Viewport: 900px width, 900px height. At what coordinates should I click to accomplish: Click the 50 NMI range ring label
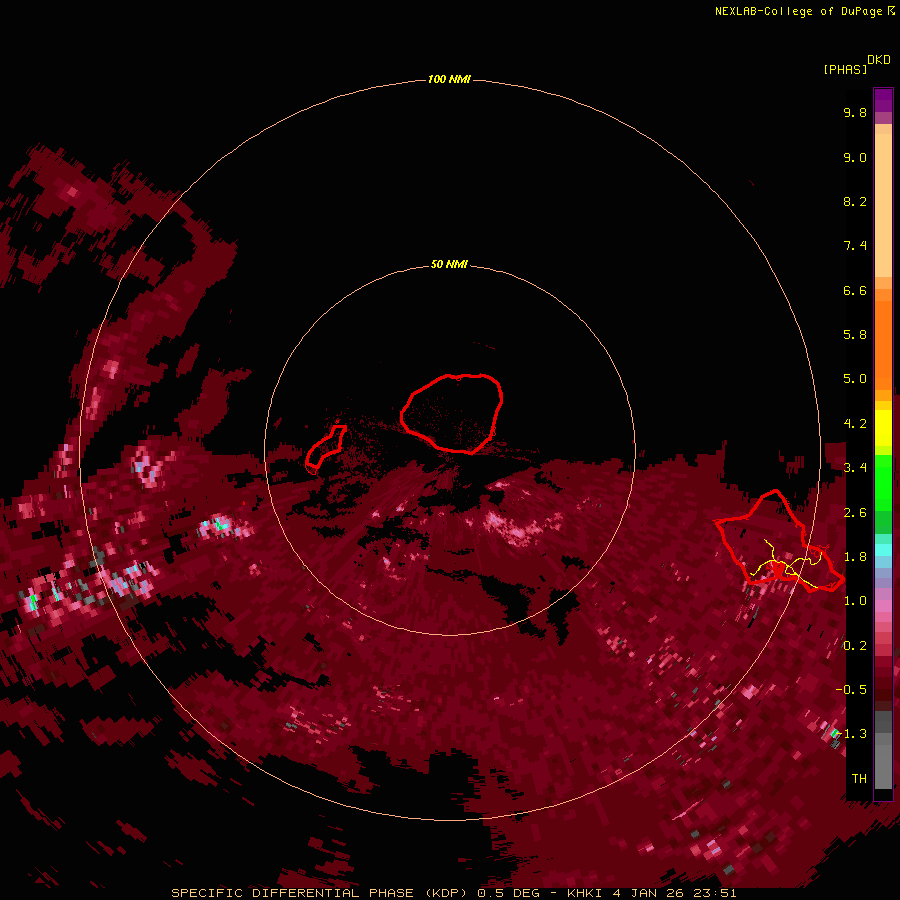click(449, 264)
